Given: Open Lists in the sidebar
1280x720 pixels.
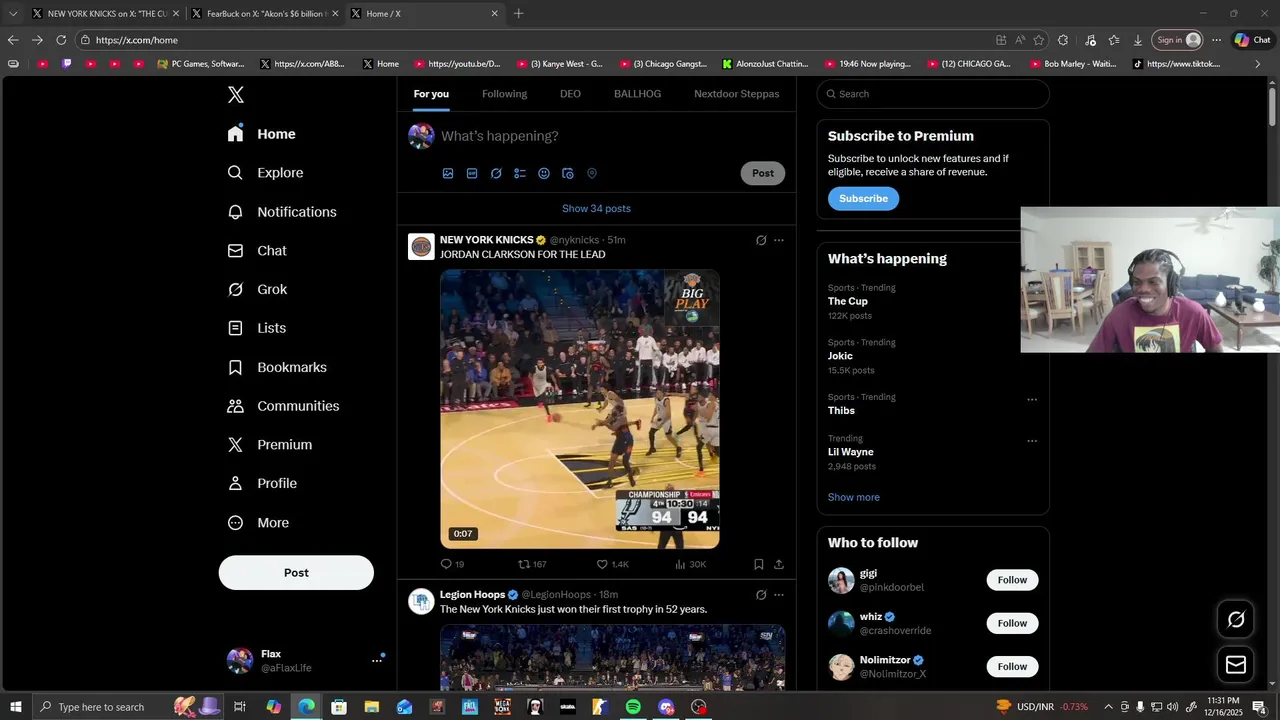Looking at the screenshot, I should (257, 328).
